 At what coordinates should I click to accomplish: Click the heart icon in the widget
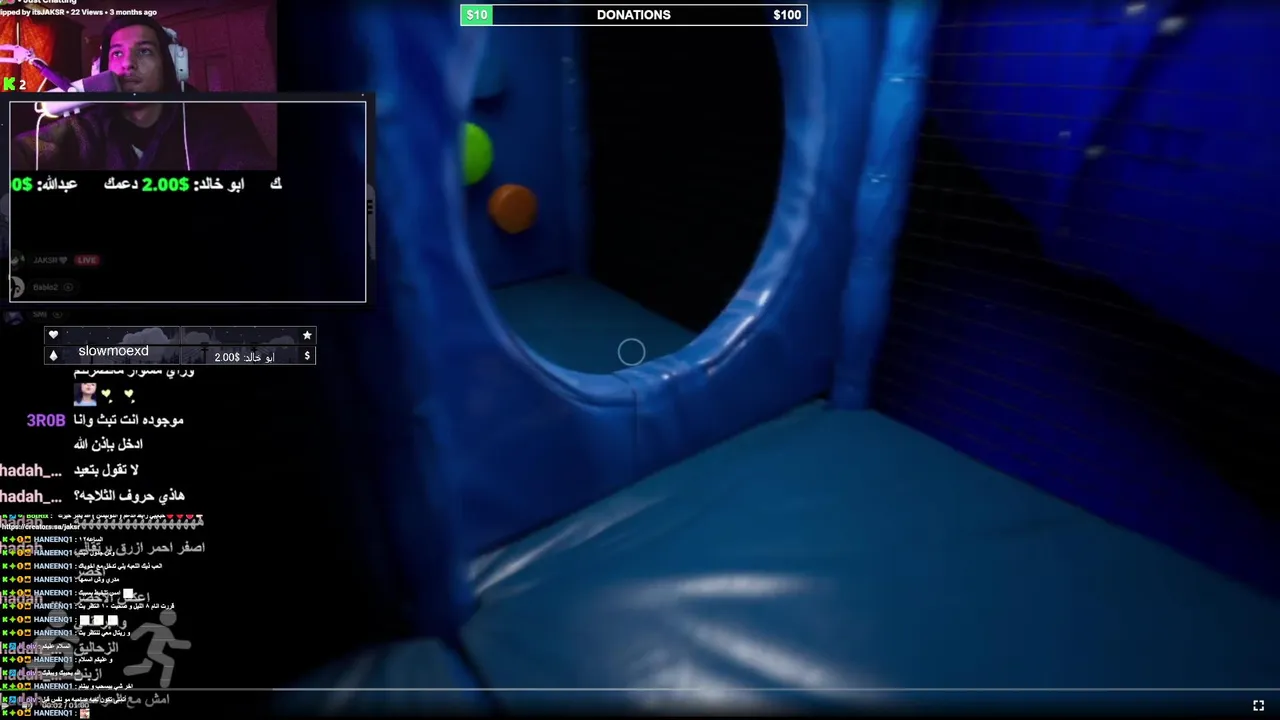(x=53, y=335)
